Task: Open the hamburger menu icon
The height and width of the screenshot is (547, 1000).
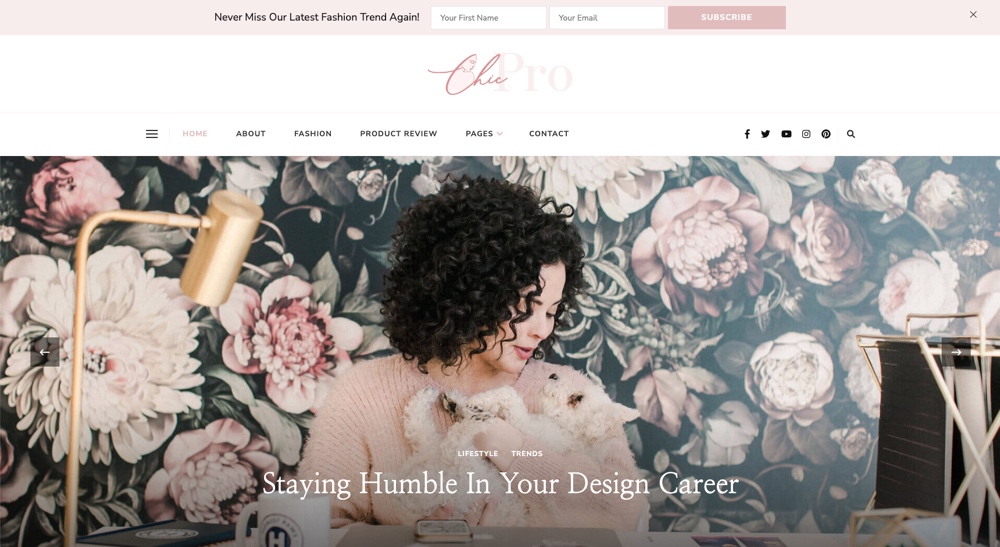Action: click(x=152, y=134)
